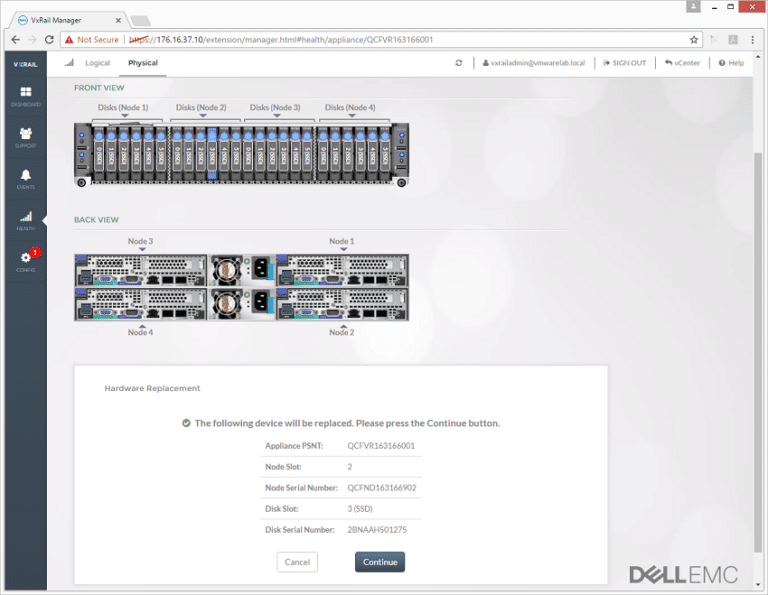
Task: Click the green check confirmation icon
Action: [x=186, y=423]
